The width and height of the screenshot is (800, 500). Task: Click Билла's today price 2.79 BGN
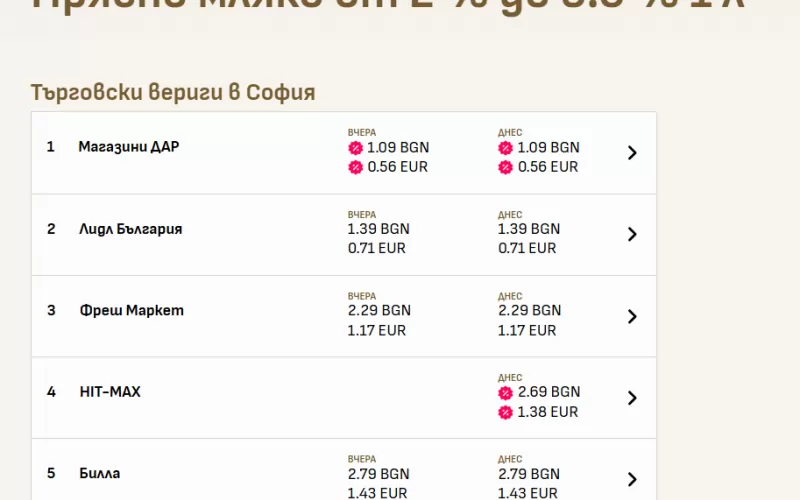529,473
